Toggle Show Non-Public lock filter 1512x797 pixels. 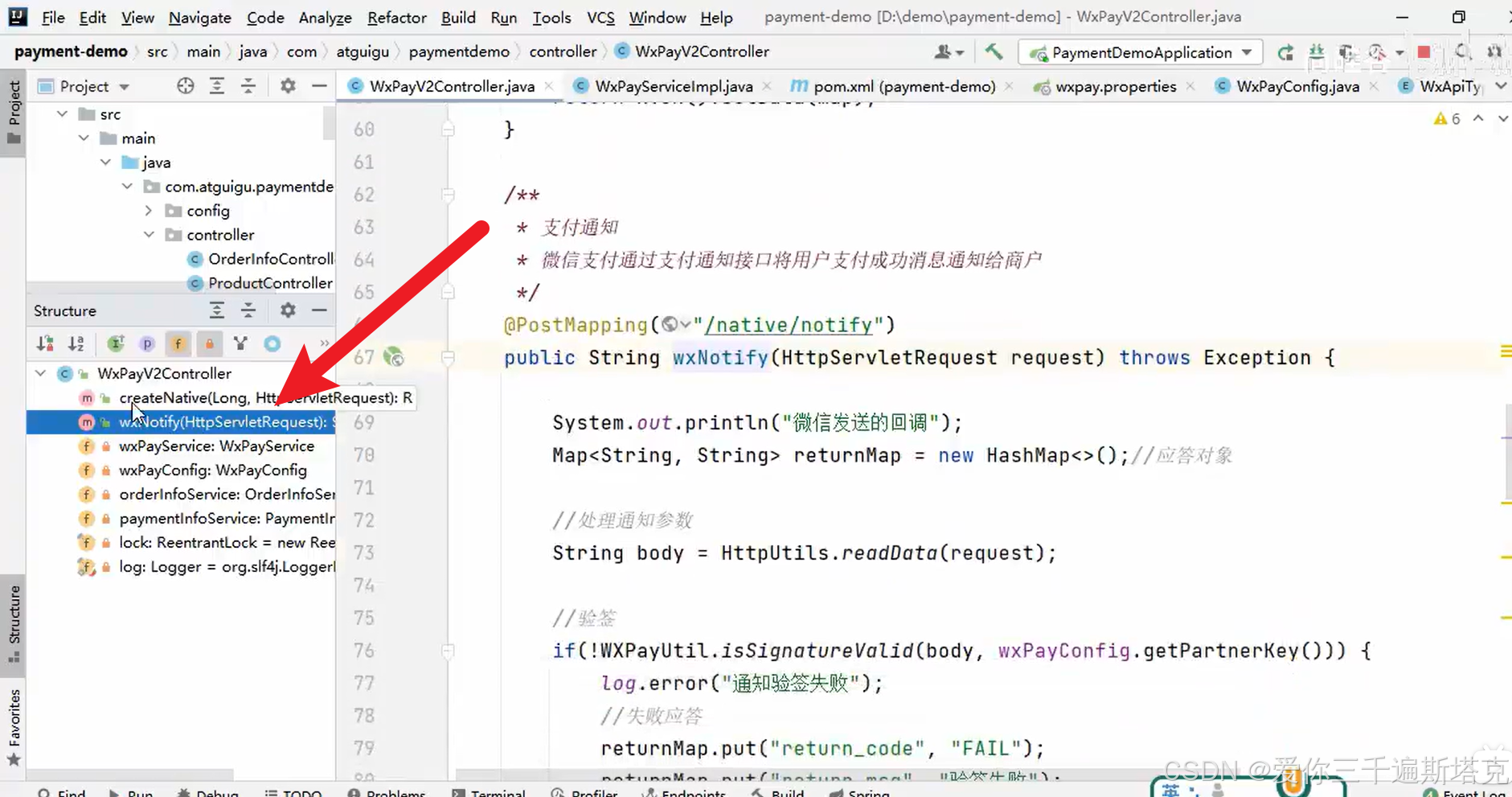[209, 344]
